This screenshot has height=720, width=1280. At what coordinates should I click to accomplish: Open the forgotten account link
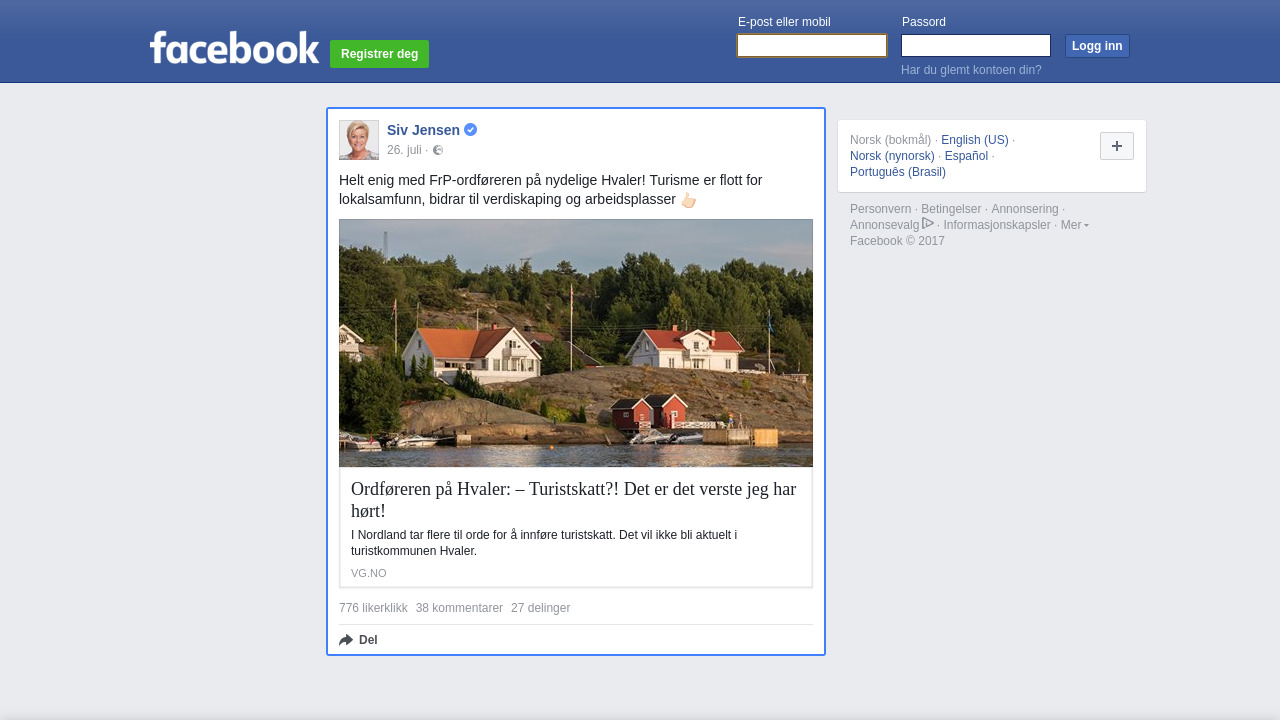(x=971, y=70)
